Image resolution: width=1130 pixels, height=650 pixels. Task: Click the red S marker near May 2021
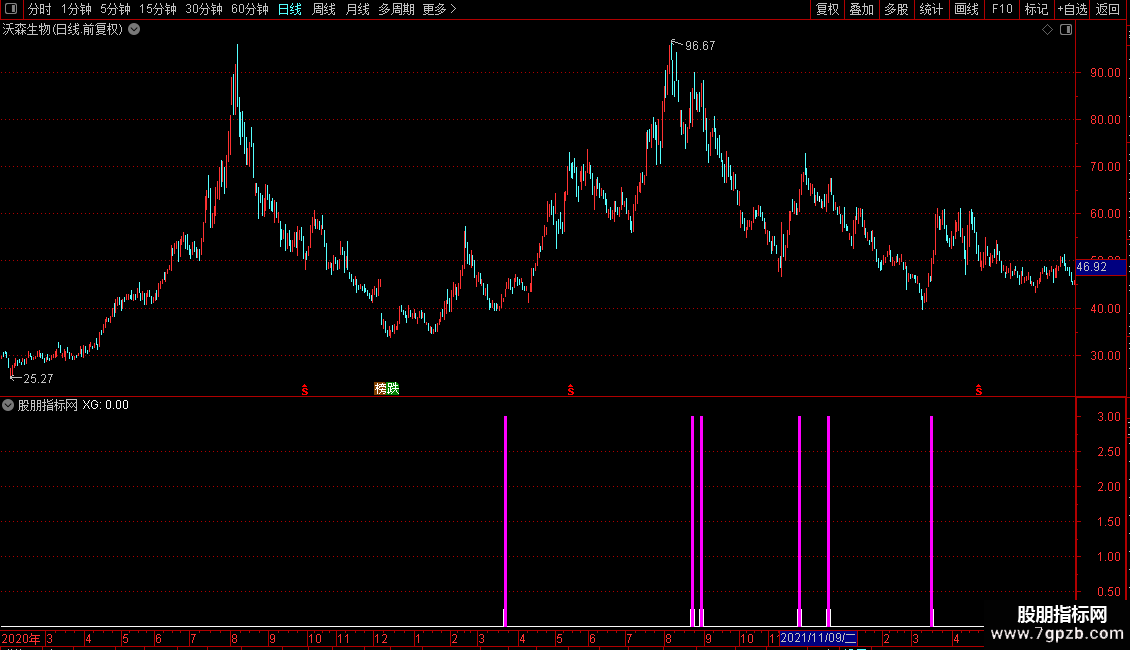pyautogui.click(x=571, y=390)
